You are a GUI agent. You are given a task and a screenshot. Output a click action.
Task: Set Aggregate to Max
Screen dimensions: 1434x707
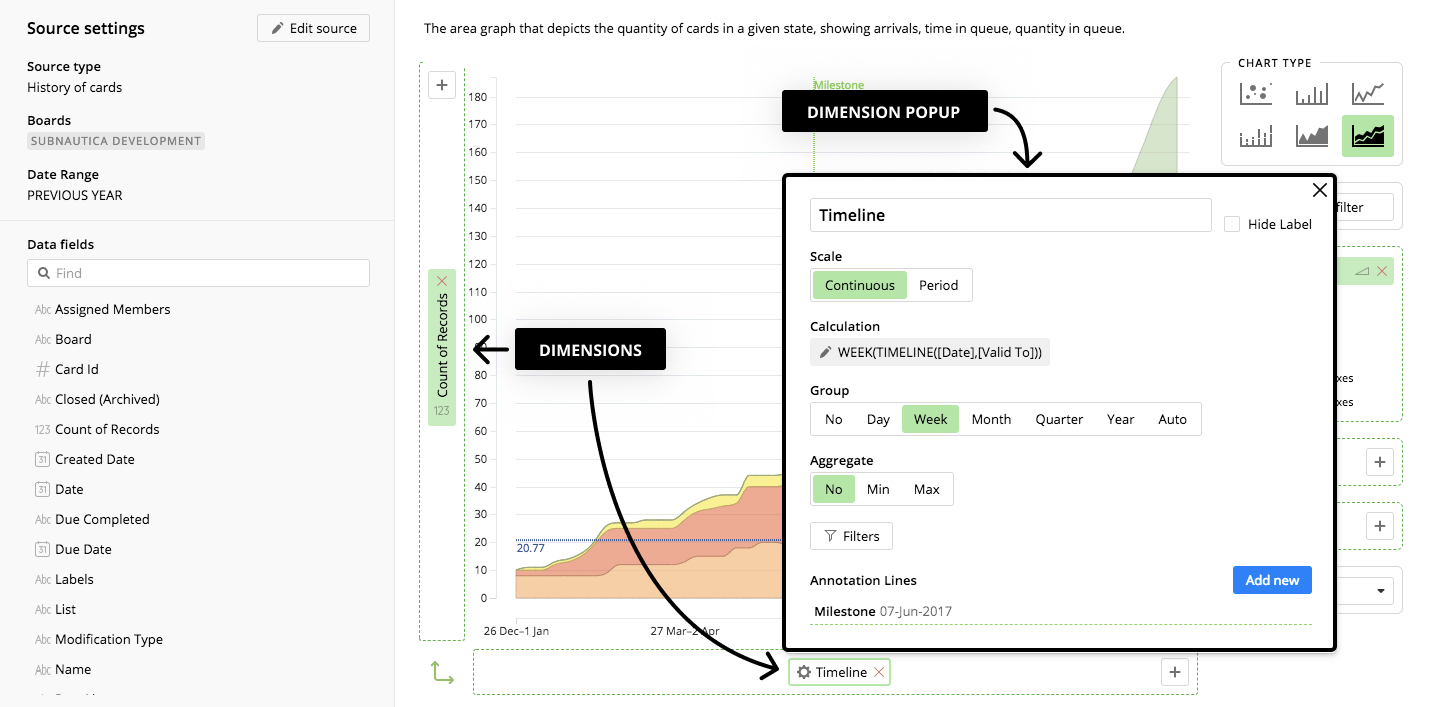[927, 489]
